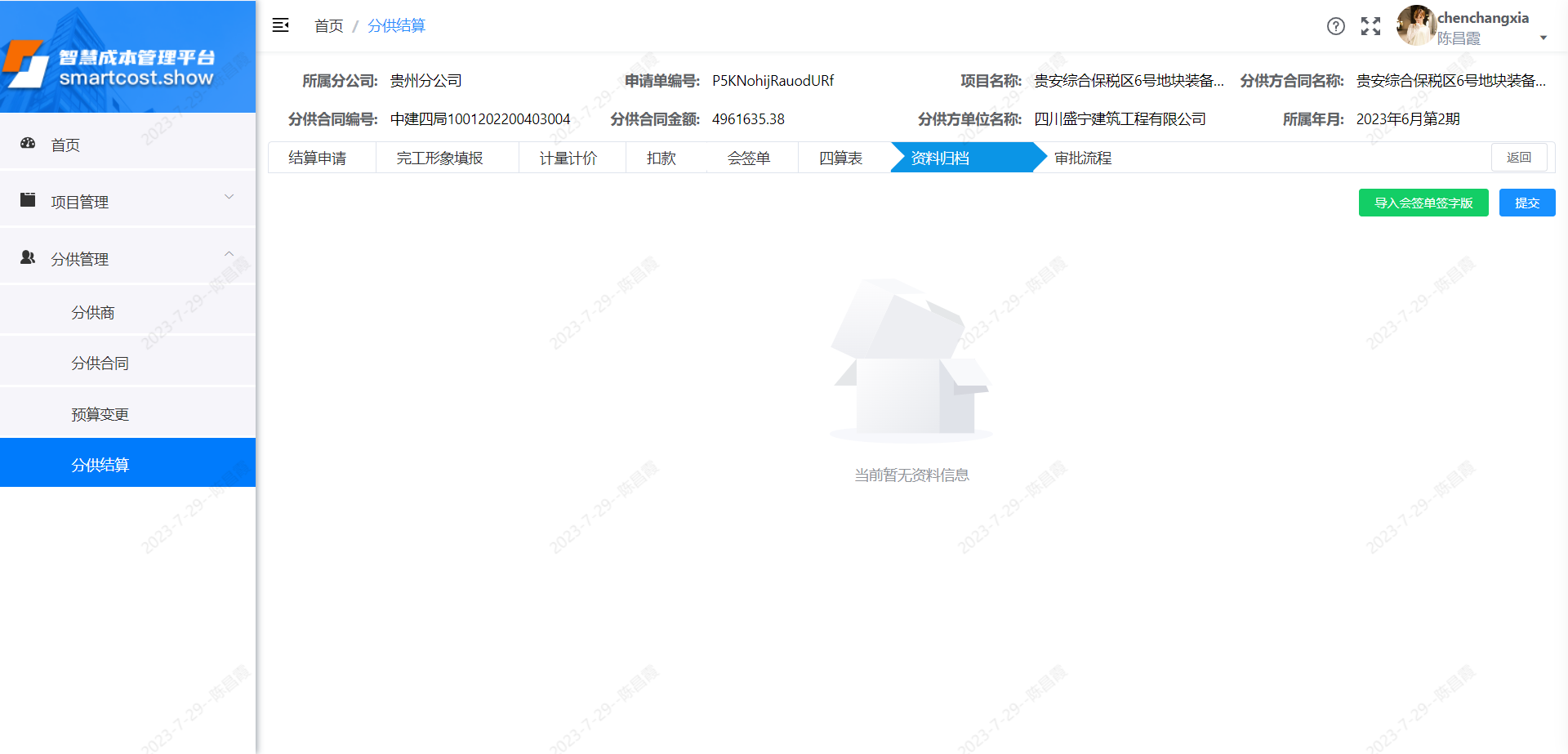Screen dimensions: 1568x754
Task: Click the user icon beside 分供管理
Action: coord(28,257)
